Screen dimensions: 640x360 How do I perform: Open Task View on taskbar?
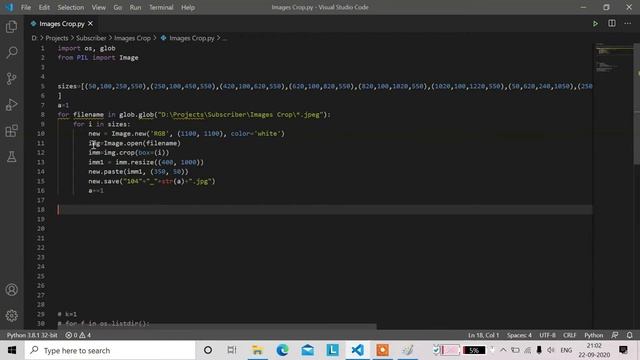tap(232, 350)
